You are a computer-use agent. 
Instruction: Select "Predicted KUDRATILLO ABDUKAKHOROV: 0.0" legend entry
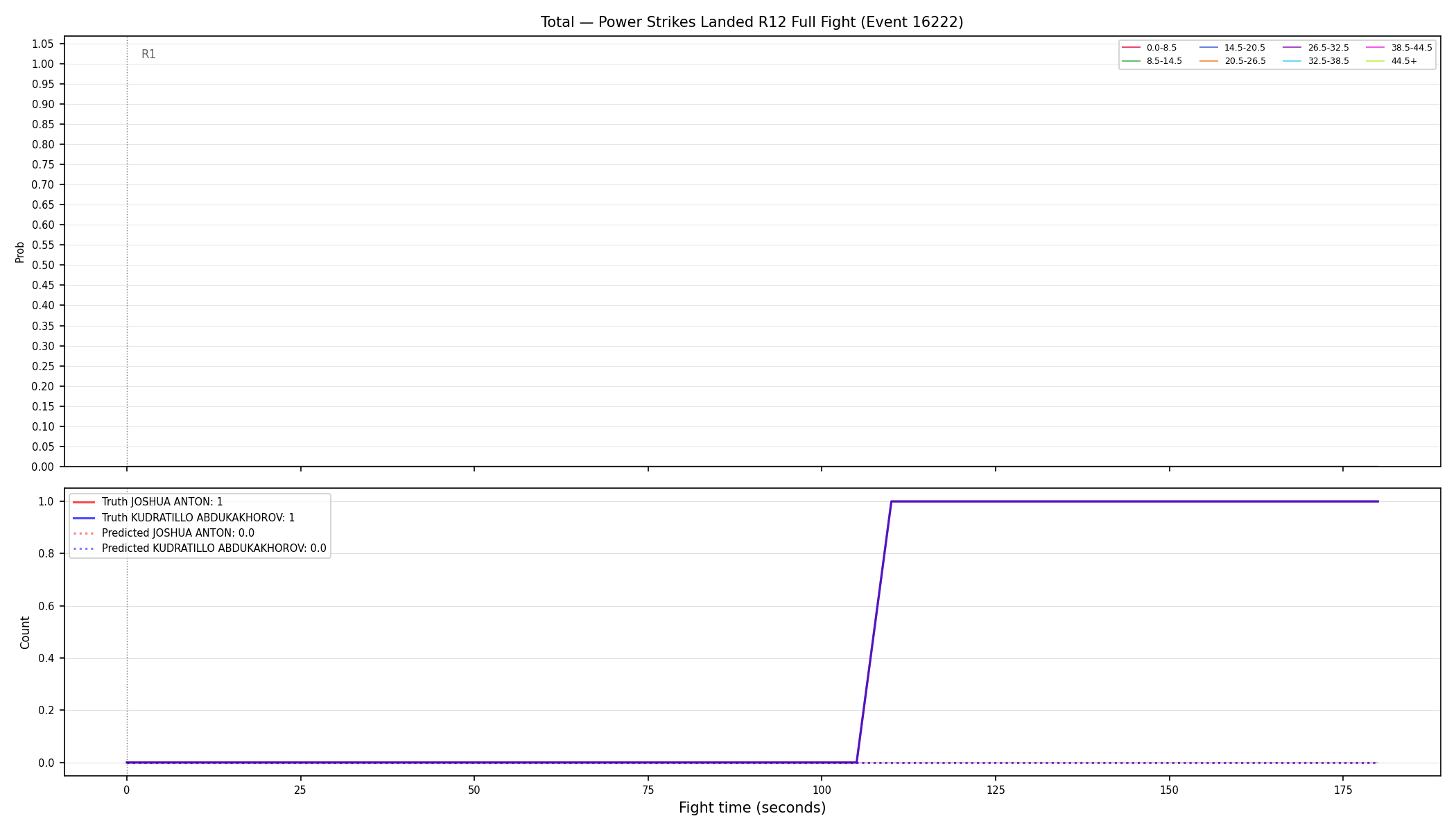(x=214, y=548)
